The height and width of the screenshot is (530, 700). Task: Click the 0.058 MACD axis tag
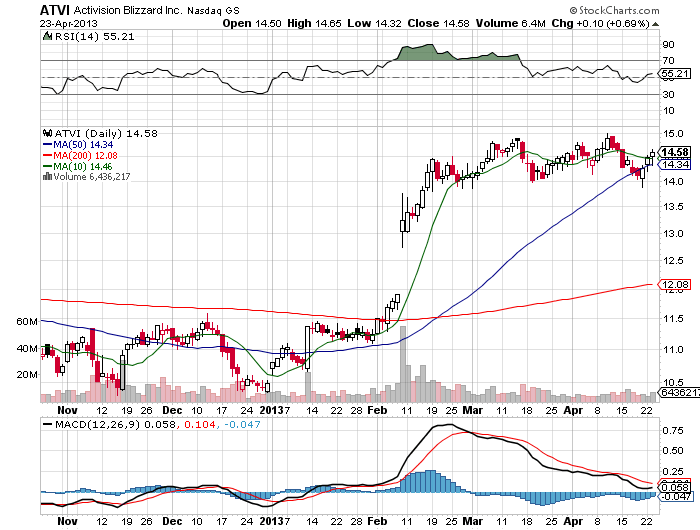coord(675,488)
